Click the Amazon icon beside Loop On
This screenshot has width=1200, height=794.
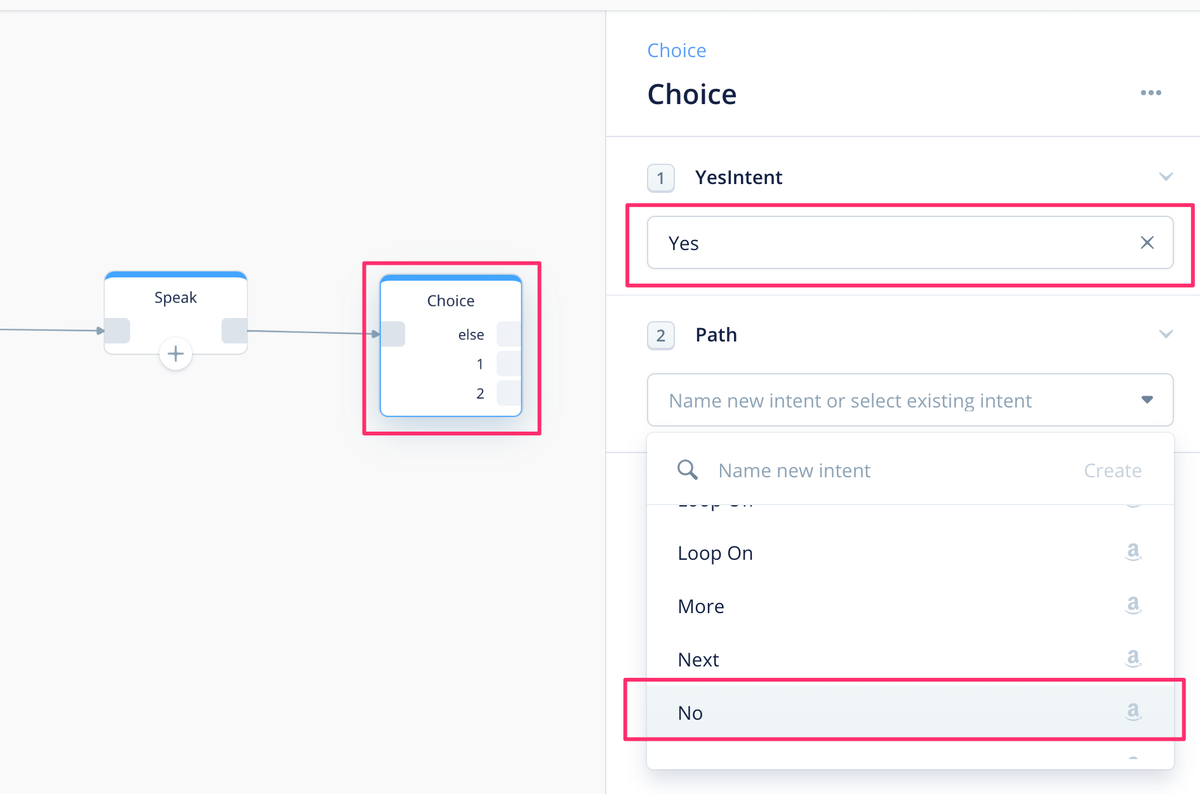[1133, 552]
